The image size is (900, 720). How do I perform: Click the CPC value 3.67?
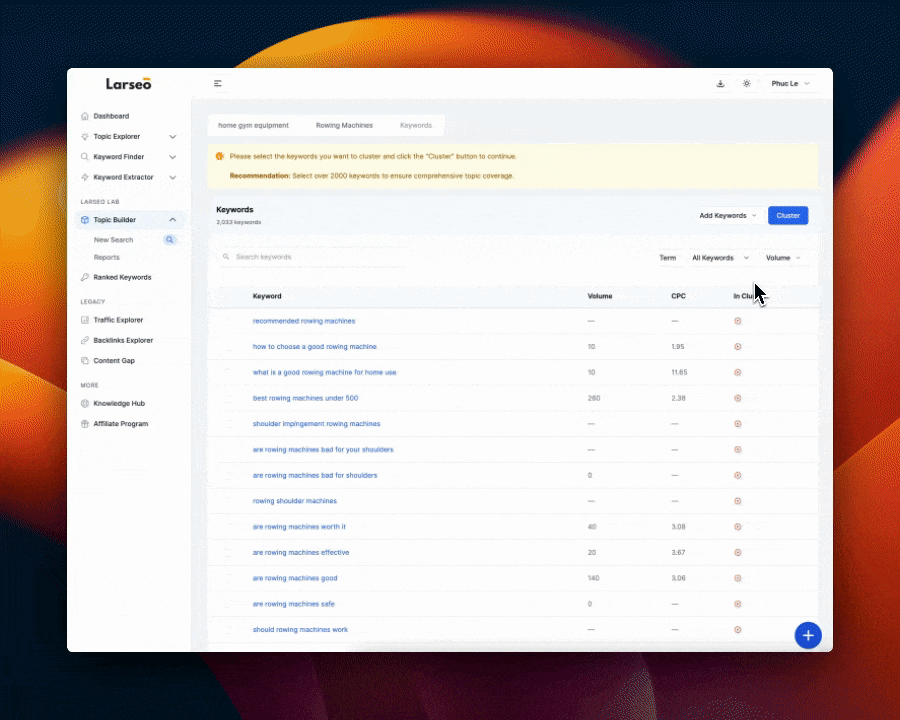click(678, 552)
